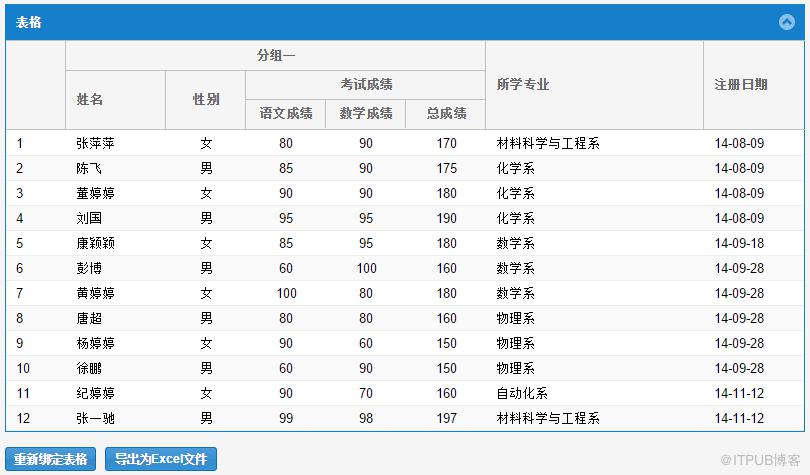
Task: Click the 表格 panel title
Action: (x=28, y=22)
